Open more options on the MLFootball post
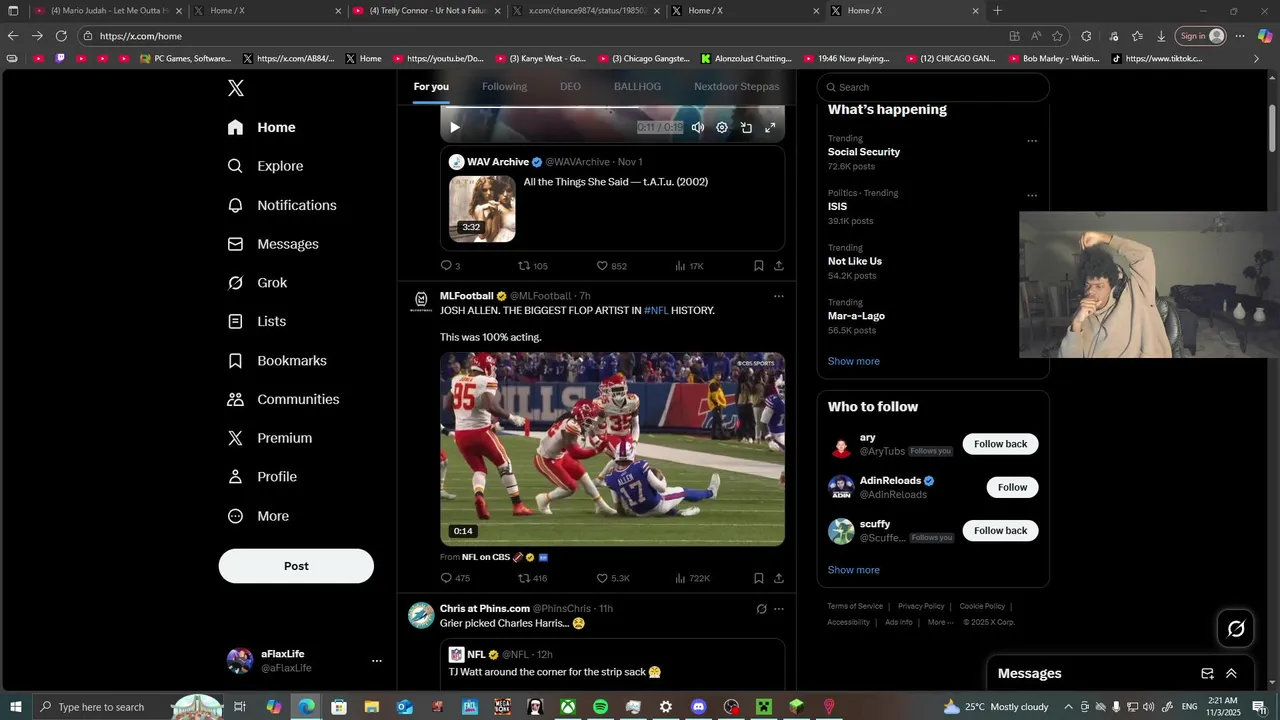 (778, 296)
